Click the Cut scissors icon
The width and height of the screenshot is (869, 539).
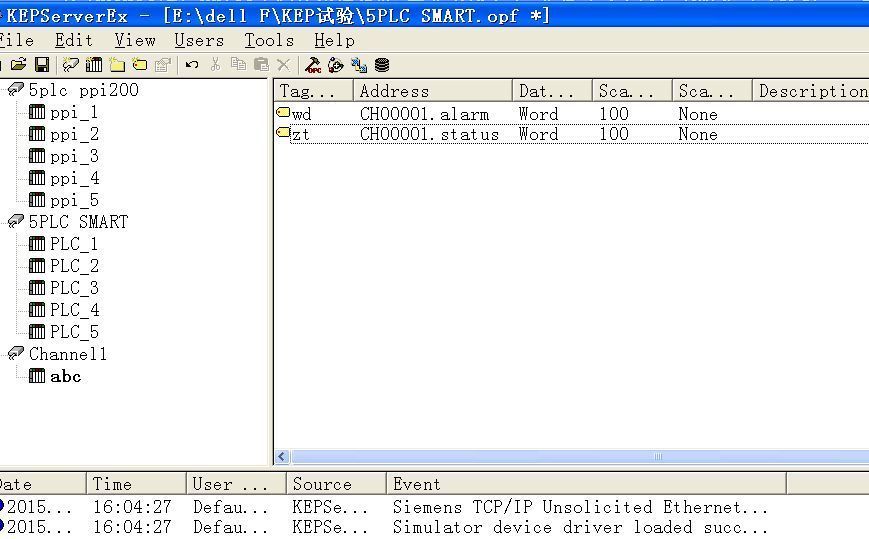click(215, 65)
